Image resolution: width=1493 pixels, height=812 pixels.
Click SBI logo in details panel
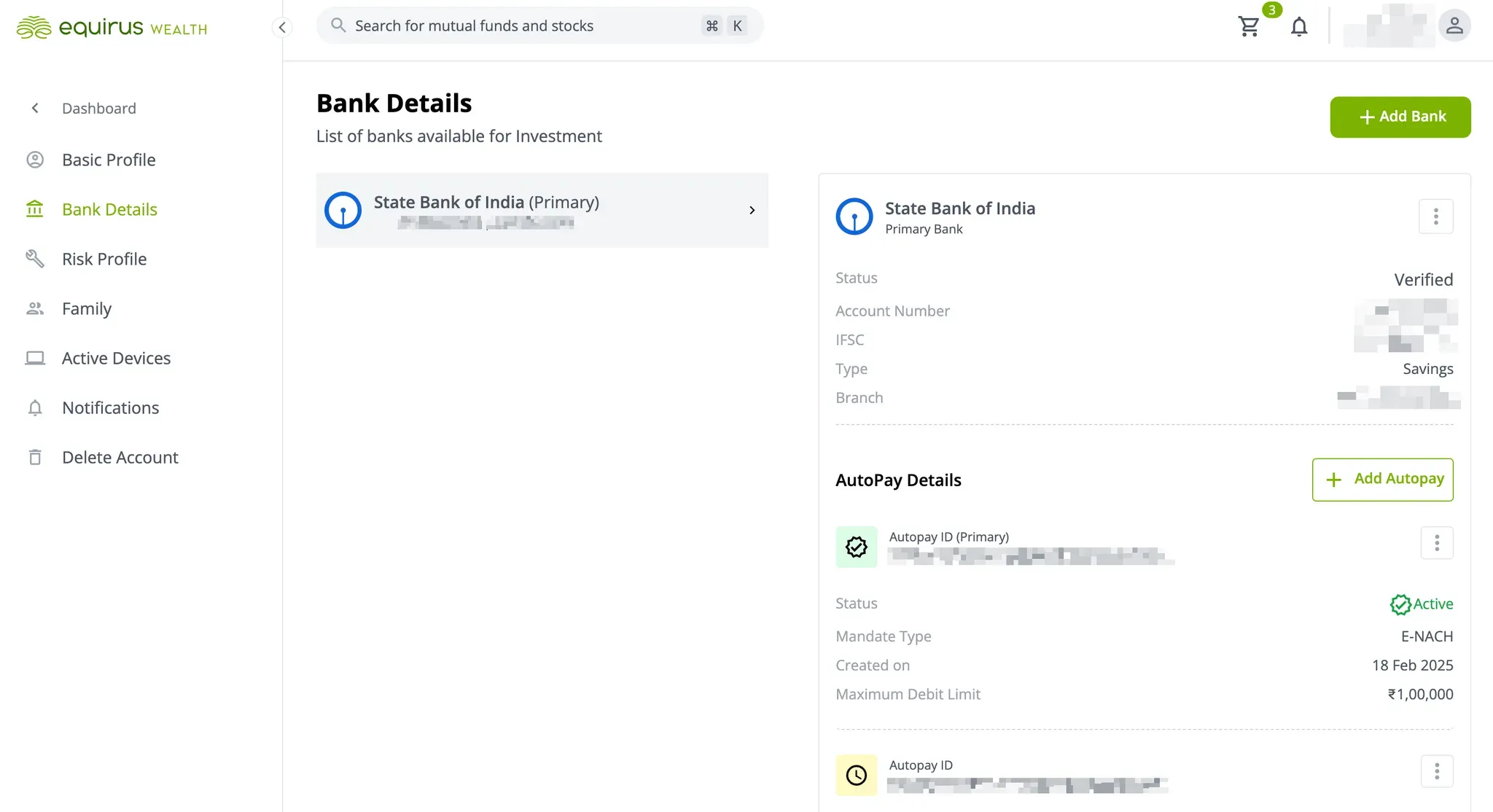click(854, 216)
